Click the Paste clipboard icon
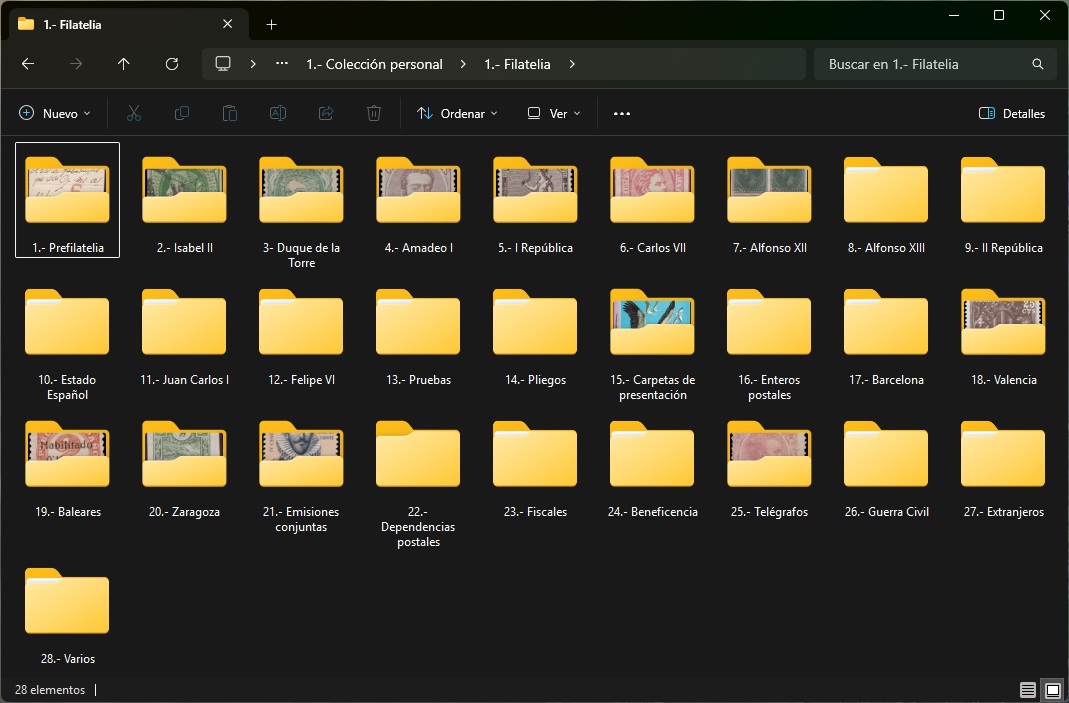 click(230, 114)
